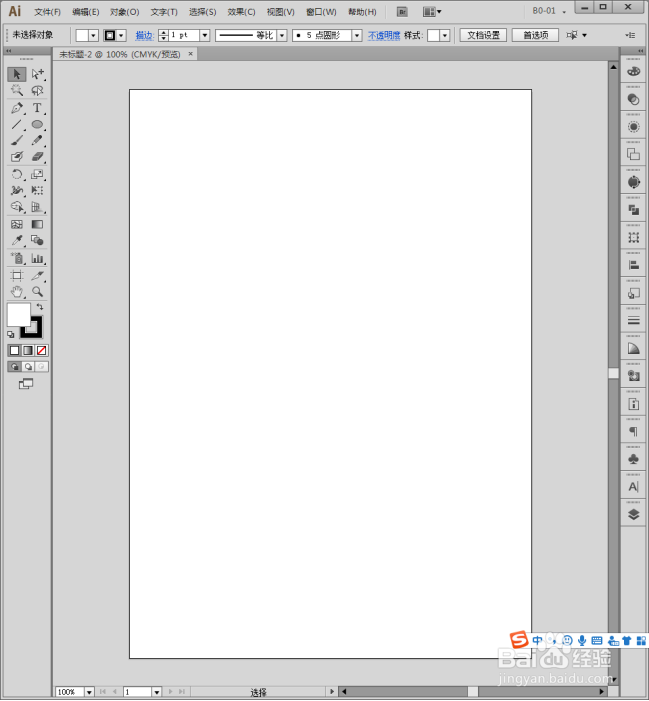
Task: Select the Eraser tool
Action: click(38, 157)
